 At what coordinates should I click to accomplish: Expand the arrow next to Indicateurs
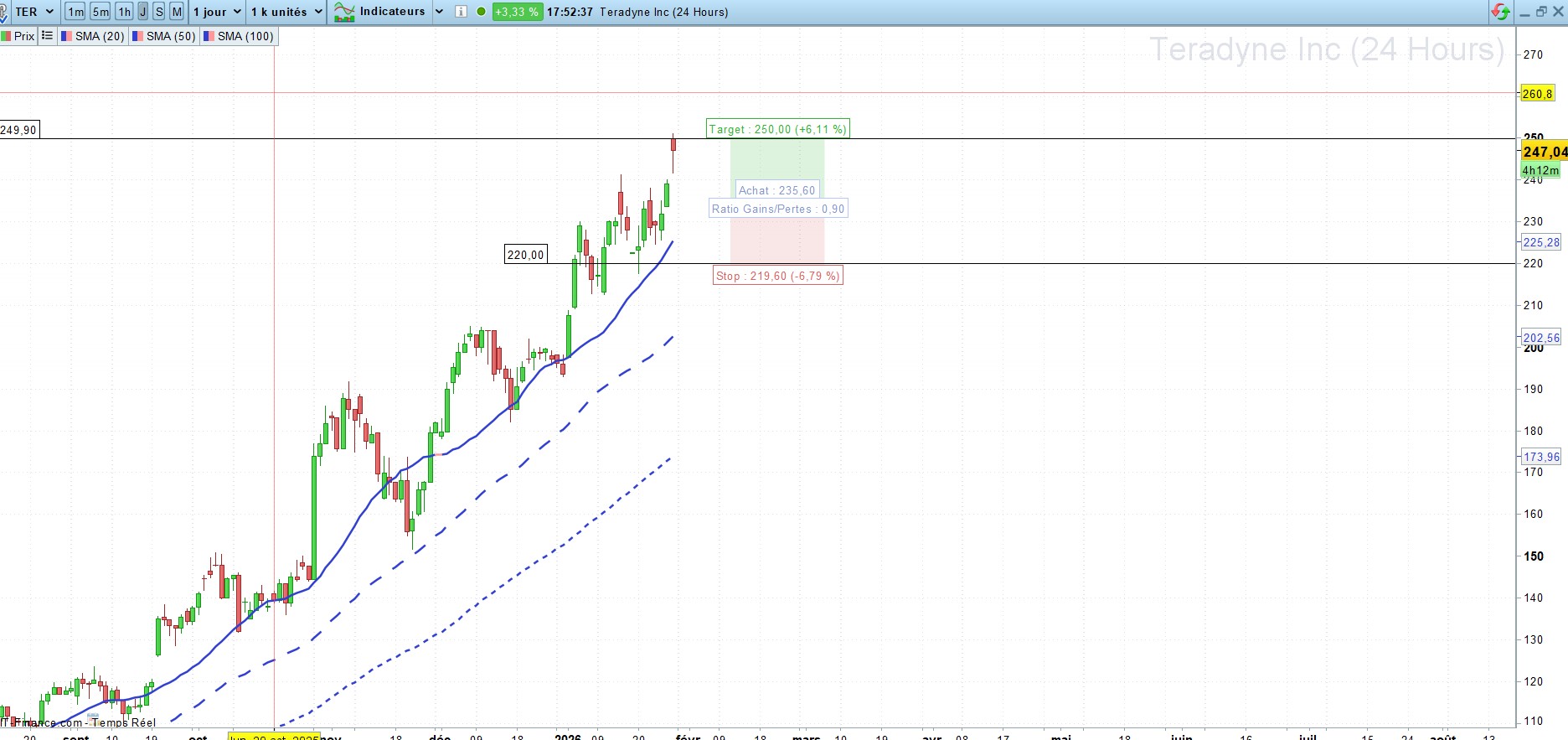click(x=438, y=12)
